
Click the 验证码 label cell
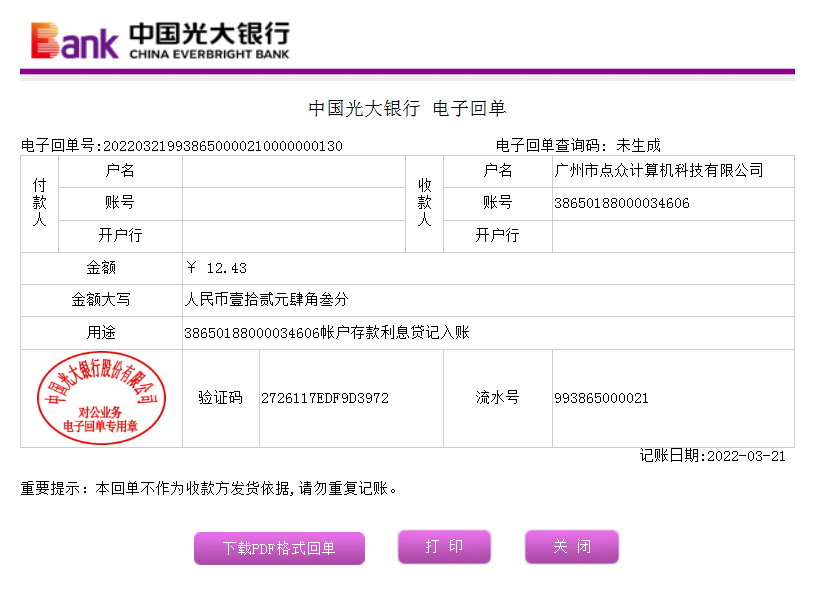(x=221, y=398)
